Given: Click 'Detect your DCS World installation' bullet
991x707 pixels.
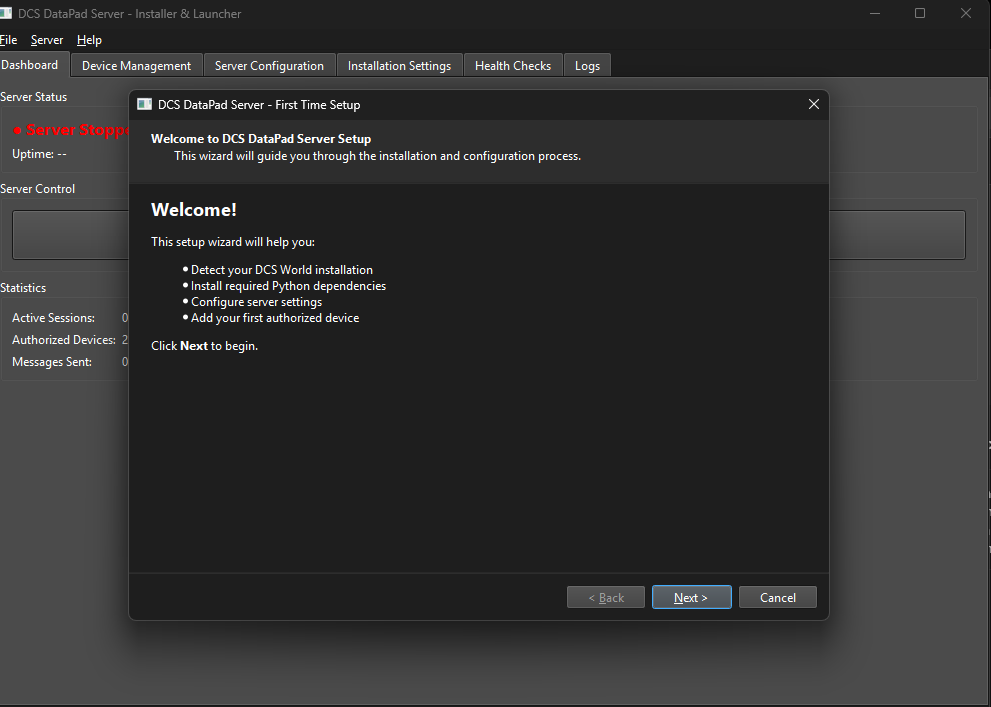Looking at the screenshot, I should click(x=282, y=270).
